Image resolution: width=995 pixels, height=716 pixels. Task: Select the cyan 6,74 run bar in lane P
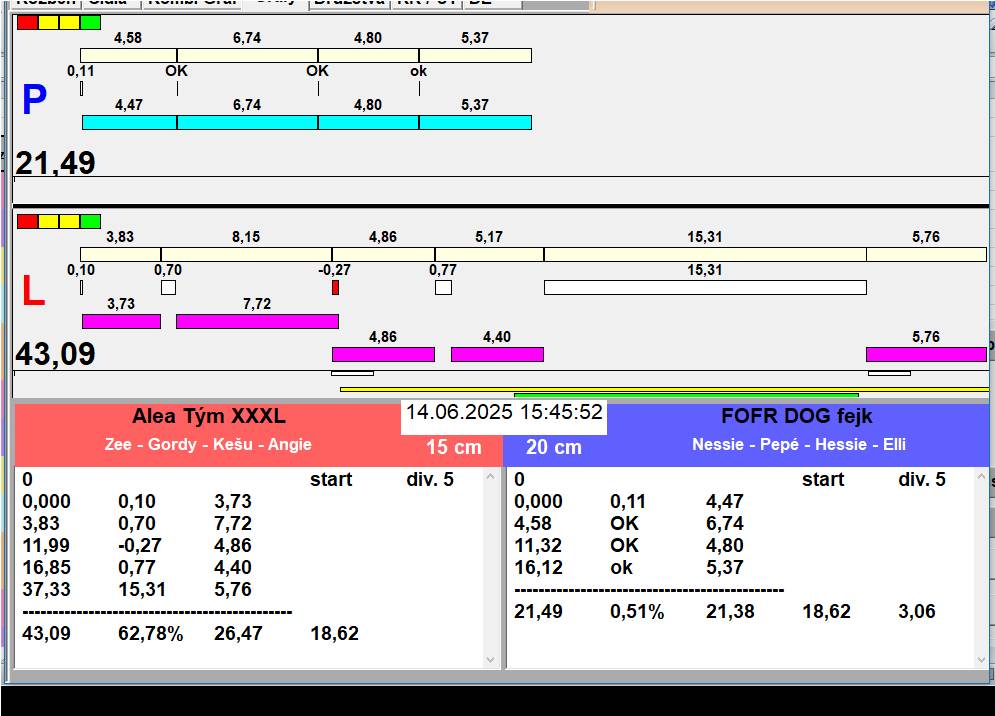[x=247, y=122]
